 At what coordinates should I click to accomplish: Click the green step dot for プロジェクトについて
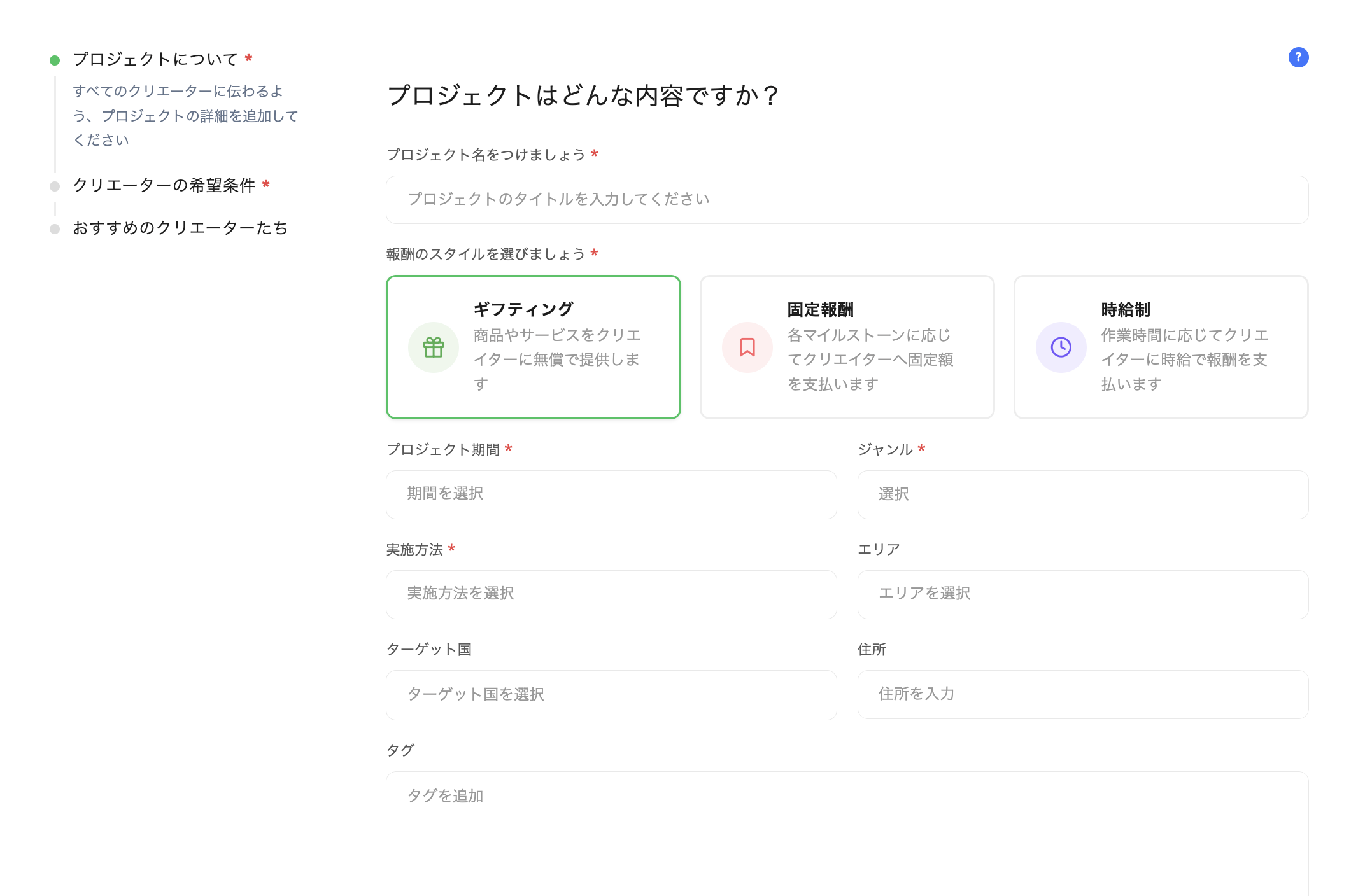pyautogui.click(x=55, y=60)
